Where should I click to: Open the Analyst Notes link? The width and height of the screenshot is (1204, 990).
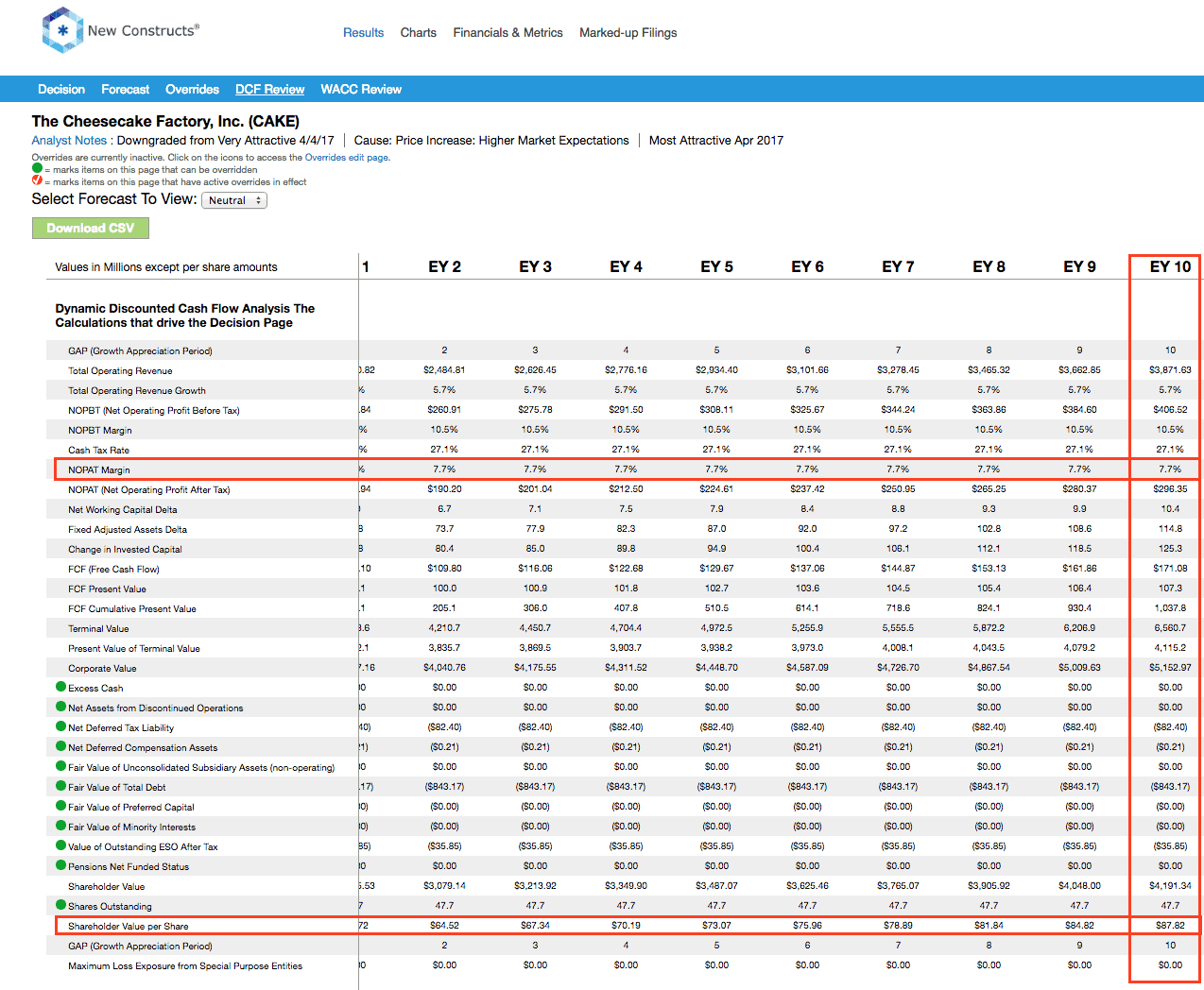69,140
